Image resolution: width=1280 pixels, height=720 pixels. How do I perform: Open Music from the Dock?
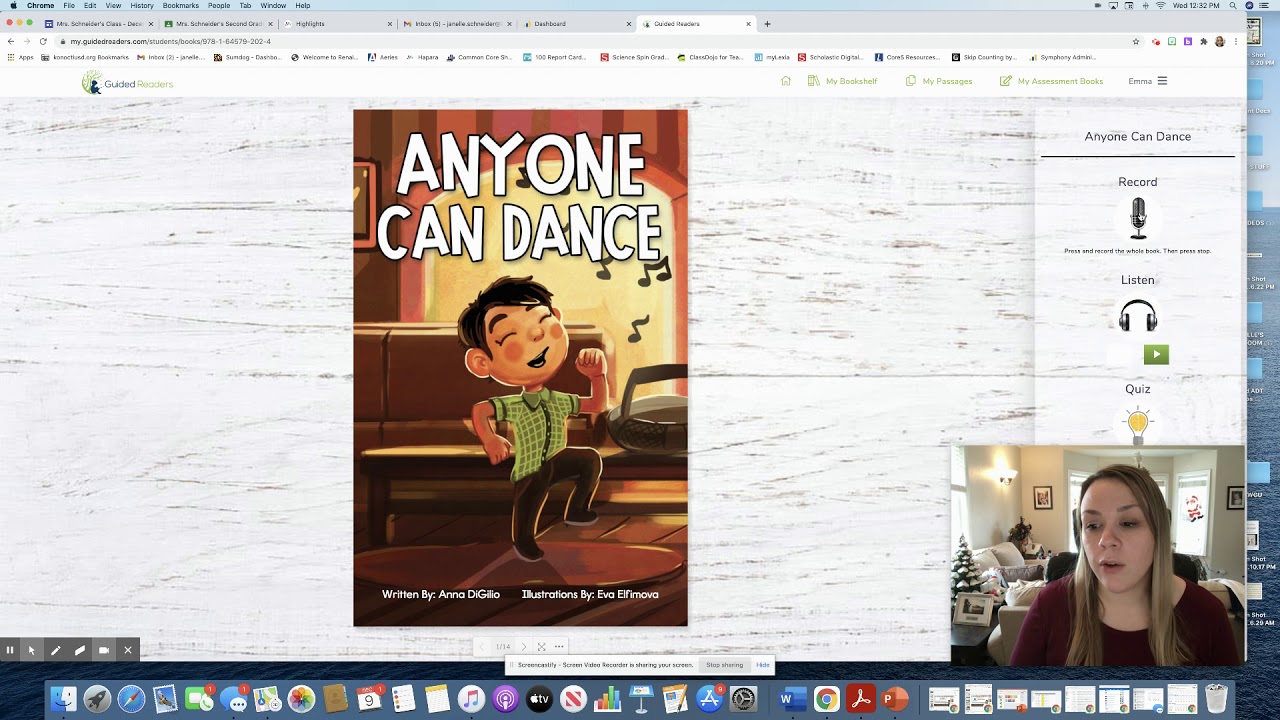point(471,699)
